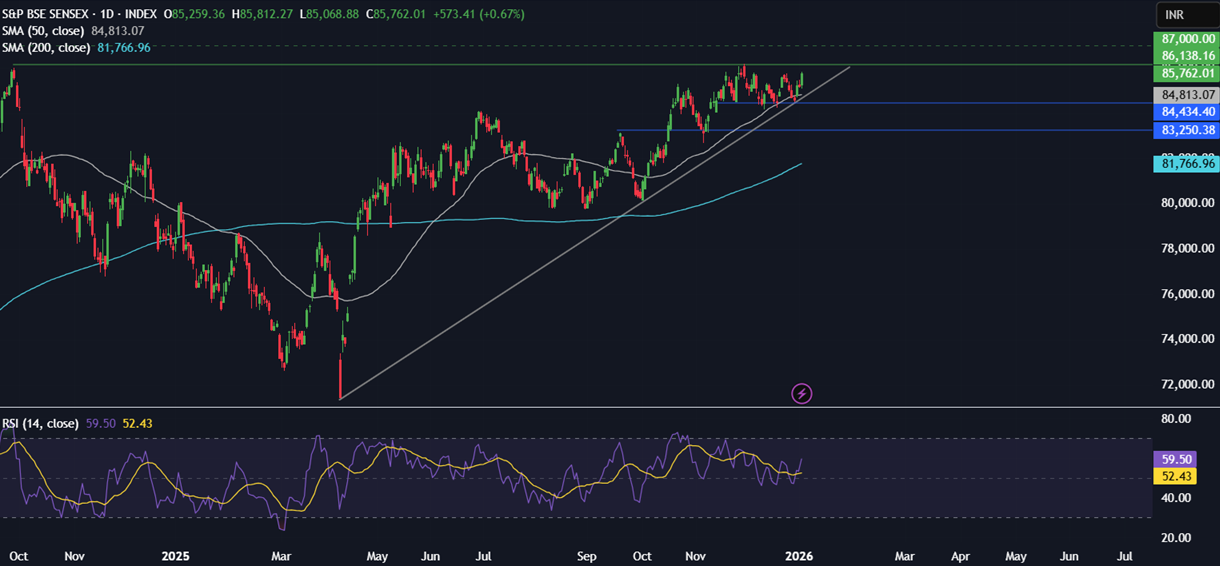Screen dimensions: 1220x566
Task: Click the blue 83,250.38 horizontal line label
Action: coord(1187,130)
